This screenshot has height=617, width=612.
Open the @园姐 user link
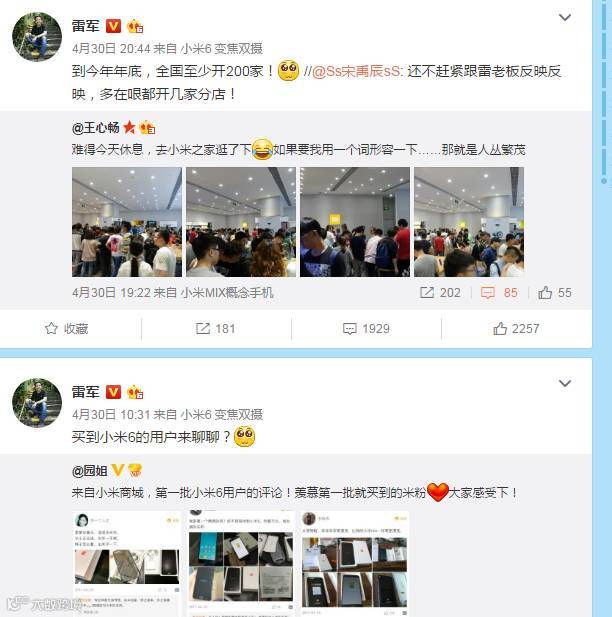(90, 470)
